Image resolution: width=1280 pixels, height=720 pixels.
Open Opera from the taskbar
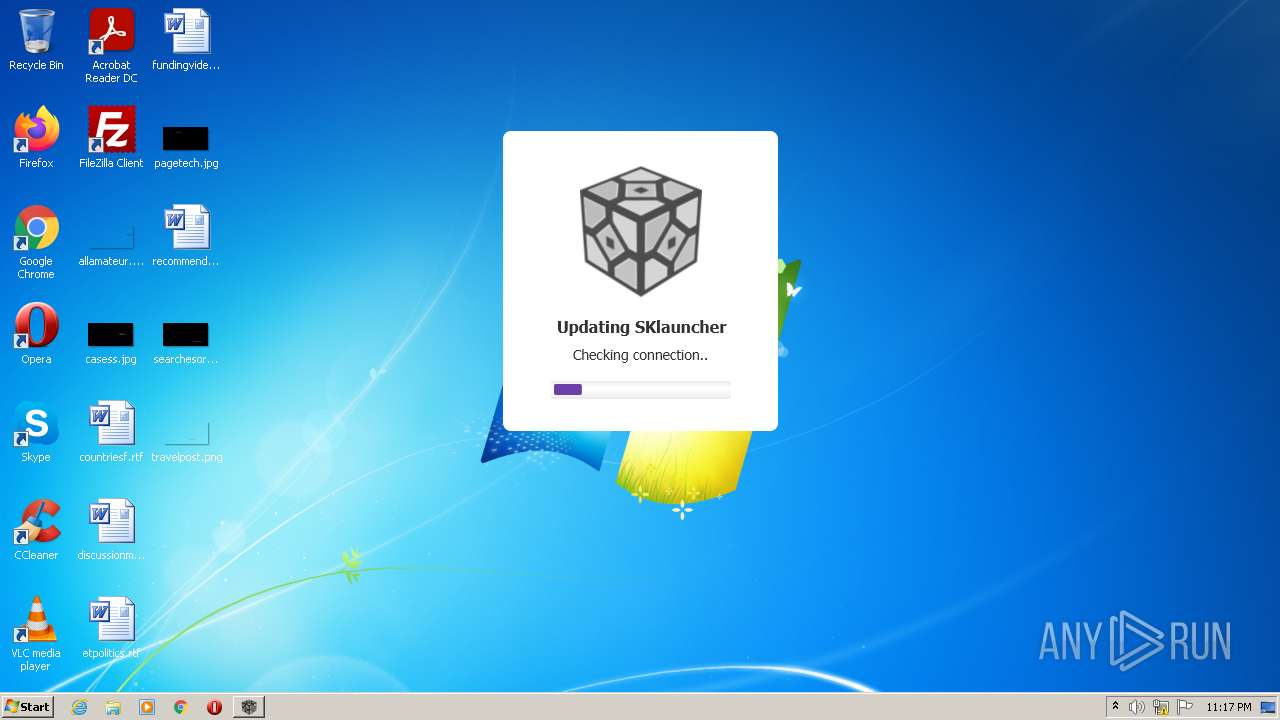214,707
